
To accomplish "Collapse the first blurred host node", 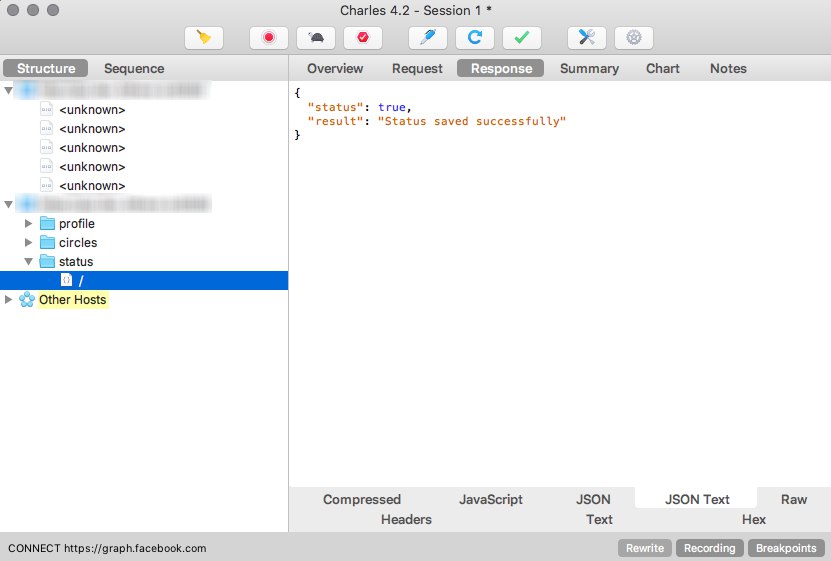I will [8, 91].
